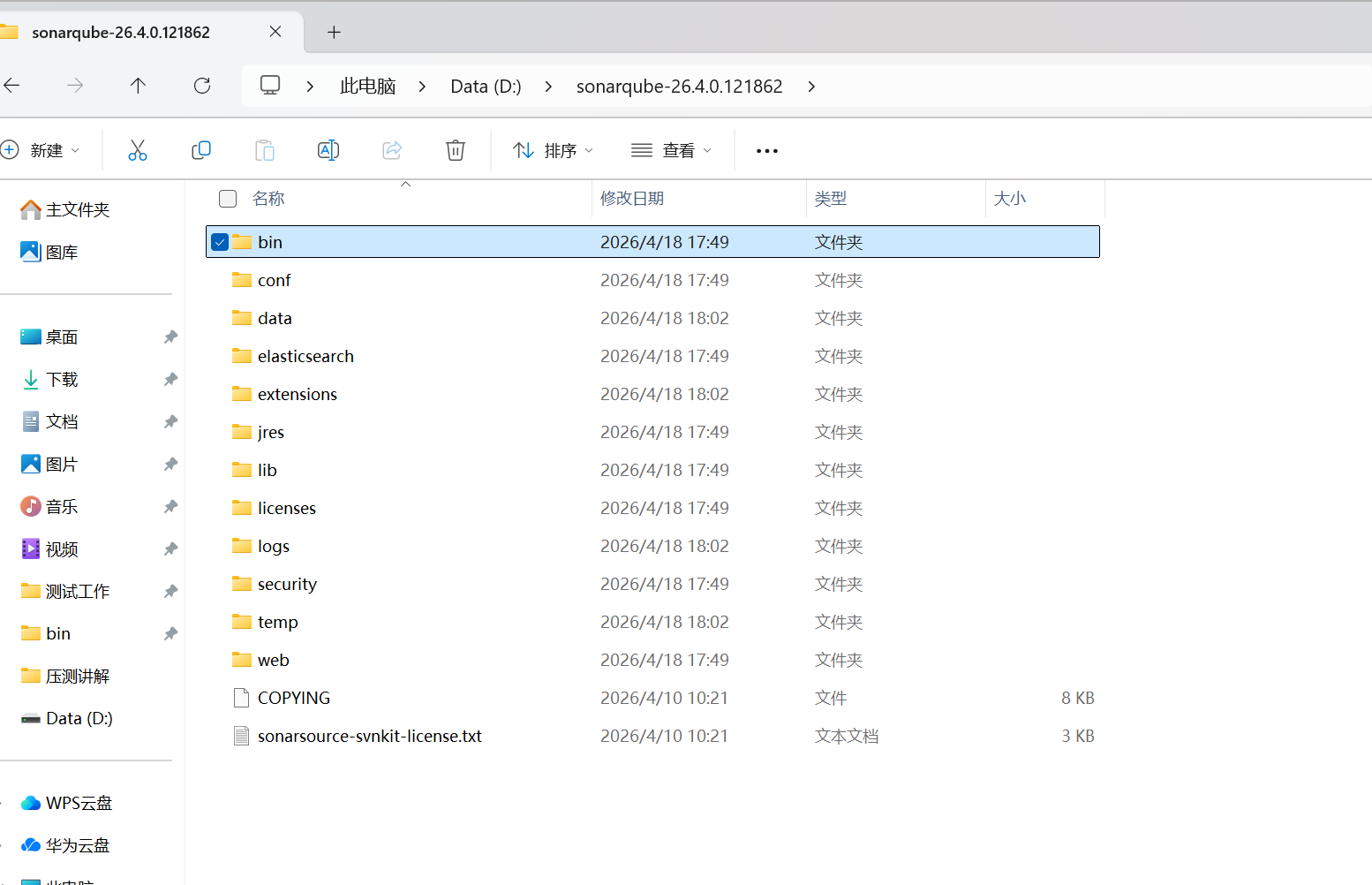Select the COPYING file

tap(652, 698)
